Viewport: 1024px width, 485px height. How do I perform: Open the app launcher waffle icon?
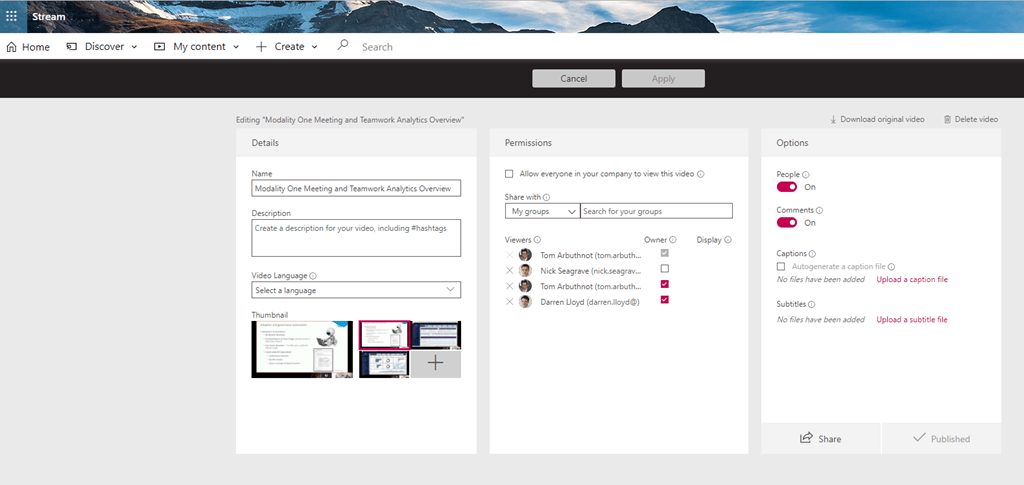11,16
